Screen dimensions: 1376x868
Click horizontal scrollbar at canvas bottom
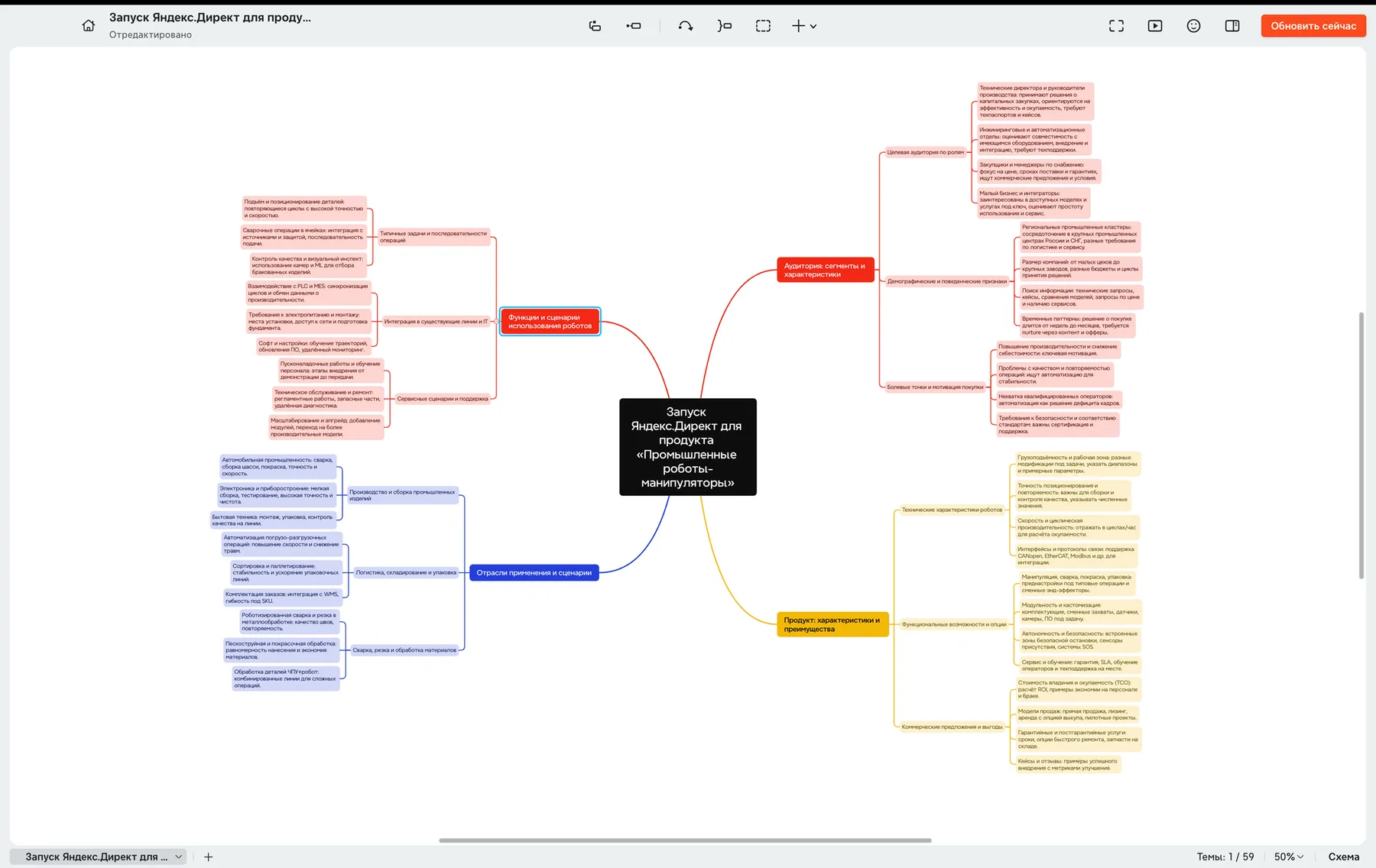[685, 840]
